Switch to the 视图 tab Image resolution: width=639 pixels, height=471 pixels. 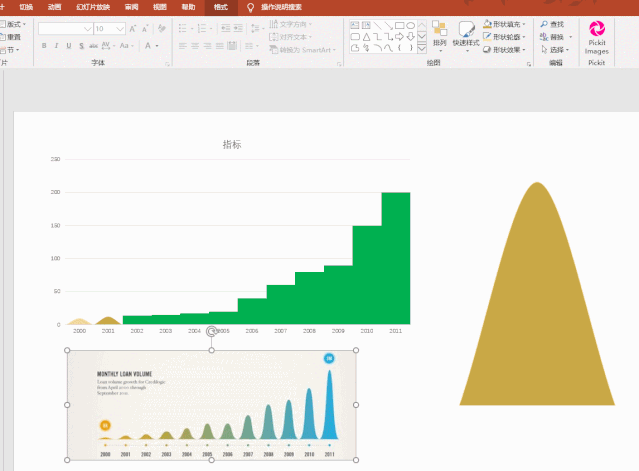tap(160, 7)
